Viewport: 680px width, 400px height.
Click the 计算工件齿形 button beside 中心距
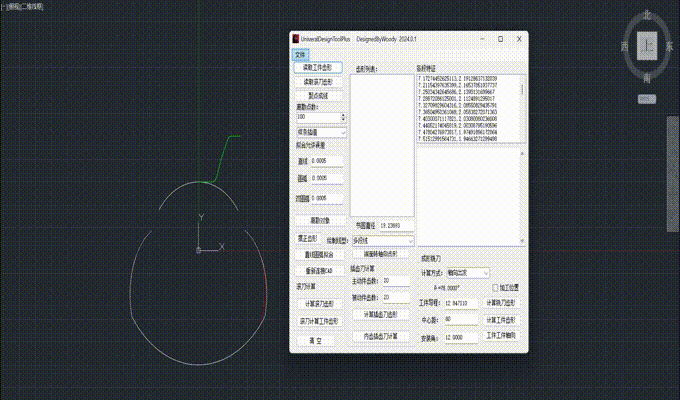pos(500,320)
